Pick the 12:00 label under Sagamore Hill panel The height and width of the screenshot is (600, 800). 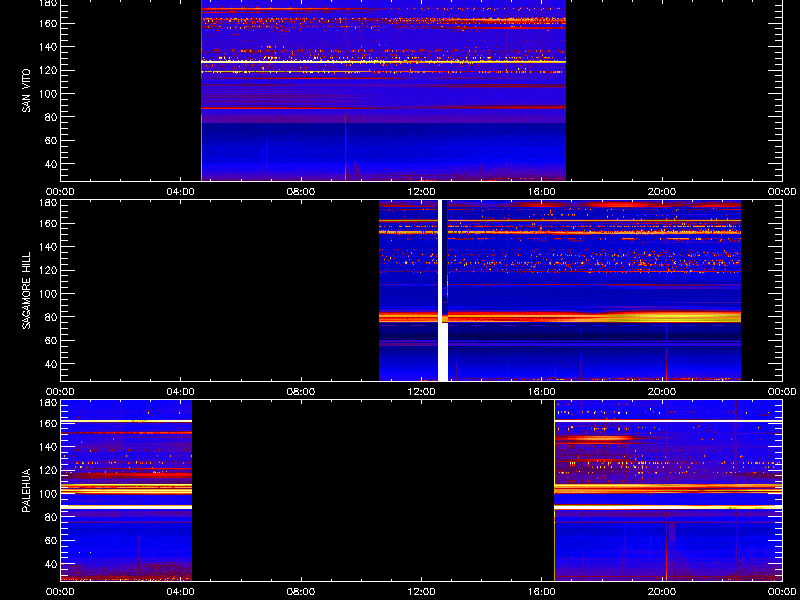tap(421, 392)
